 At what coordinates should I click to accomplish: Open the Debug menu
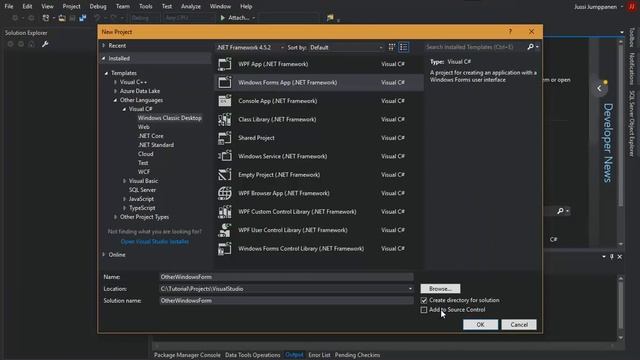pyautogui.click(x=98, y=7)
